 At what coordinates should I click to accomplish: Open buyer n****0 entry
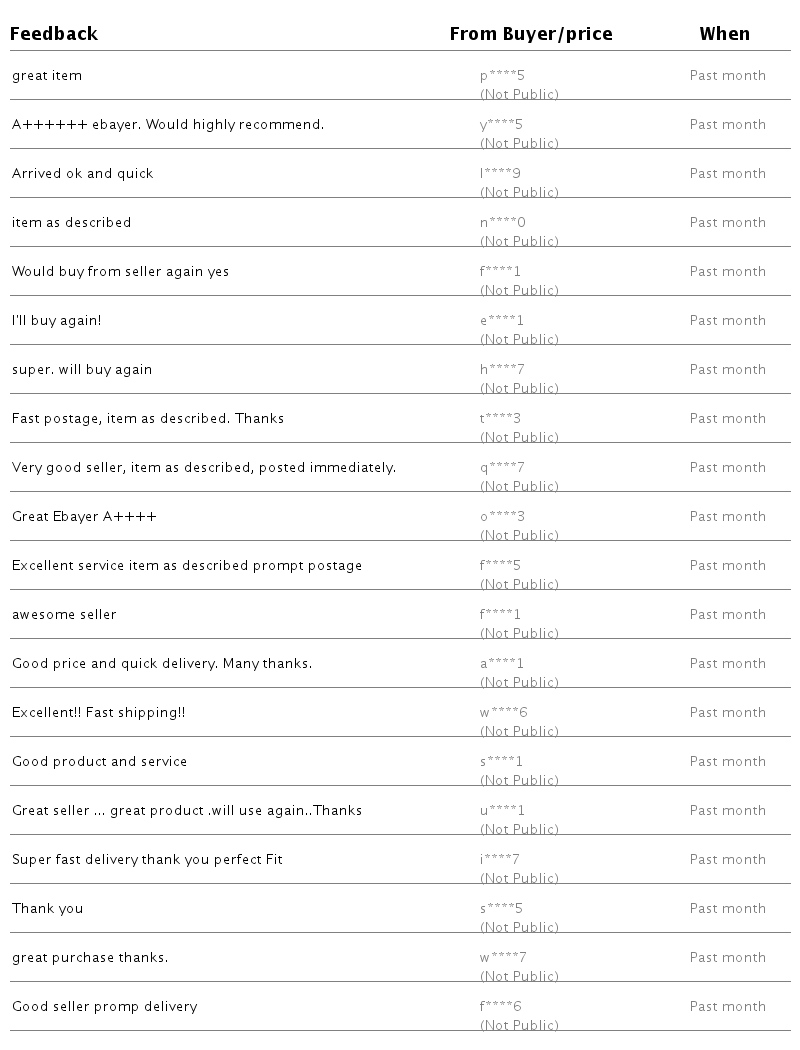(502, 223)
